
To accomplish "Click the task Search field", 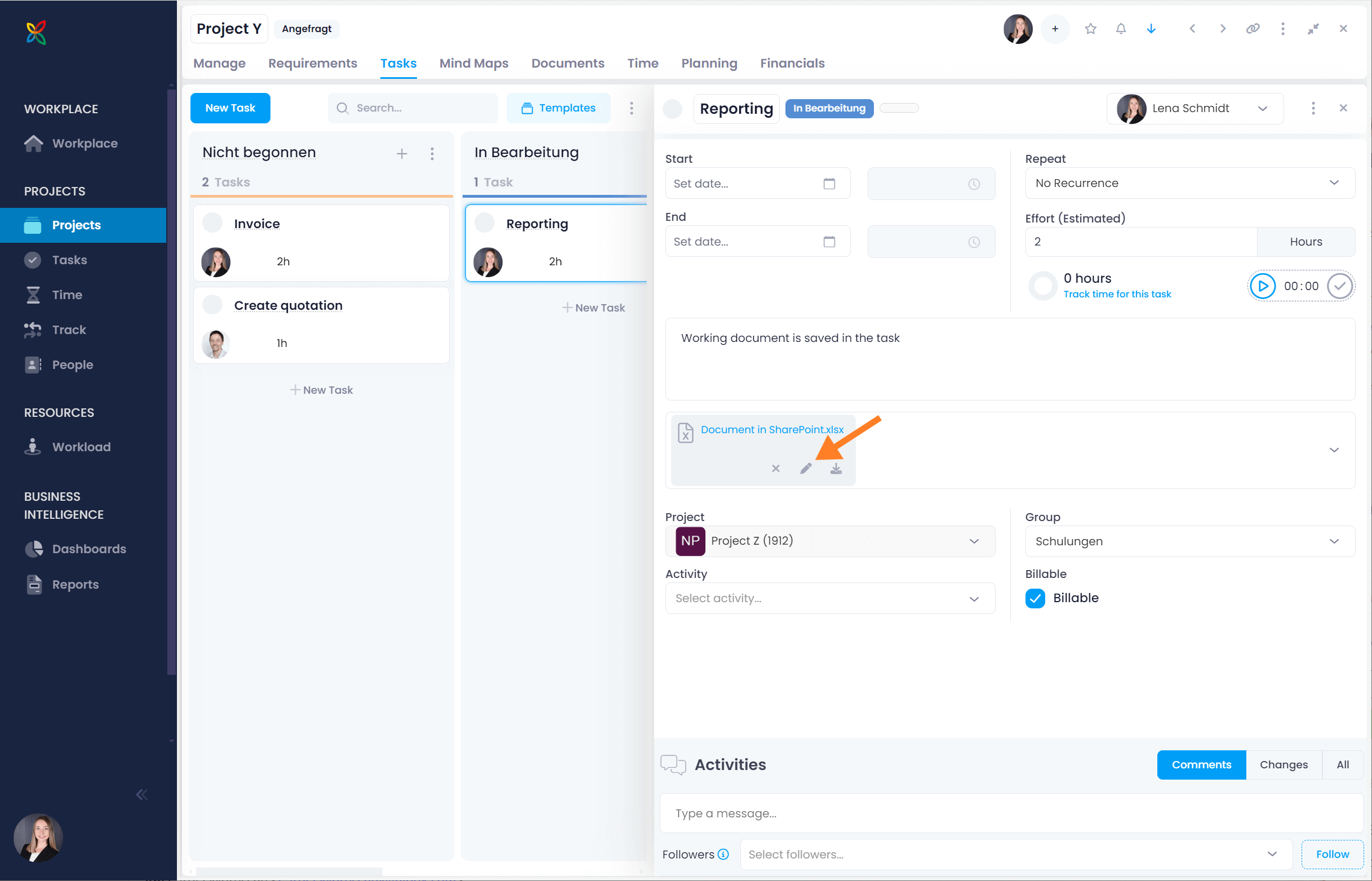I will click(x=412, y=108).
